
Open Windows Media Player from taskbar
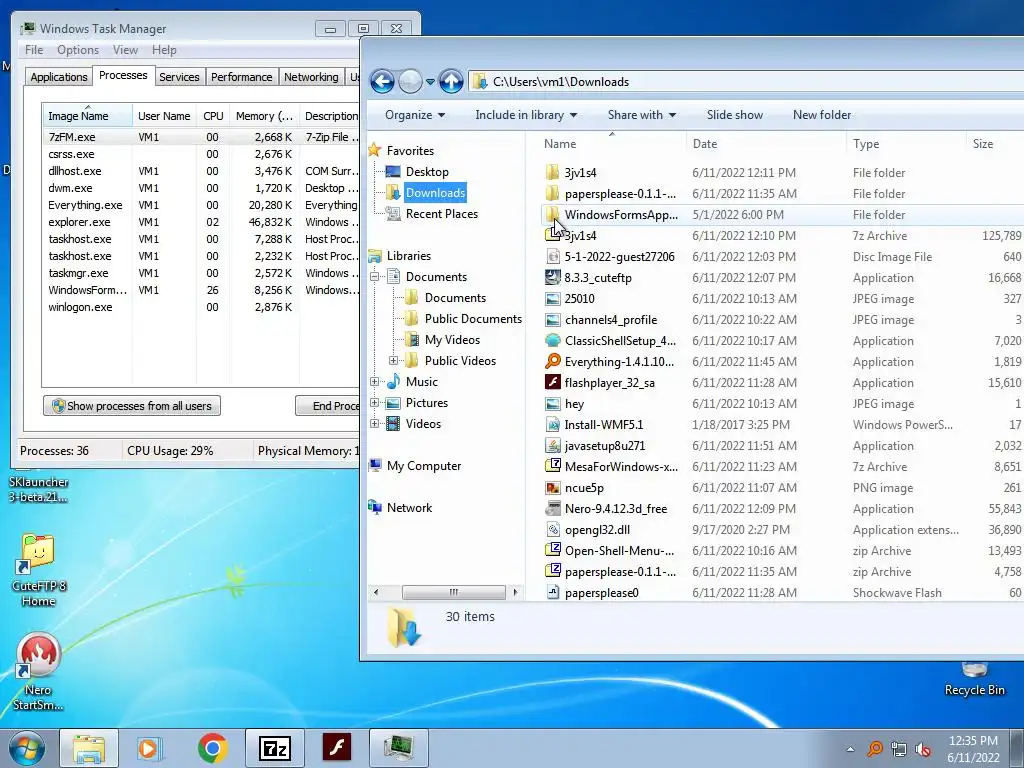click(x=150, y=748)
